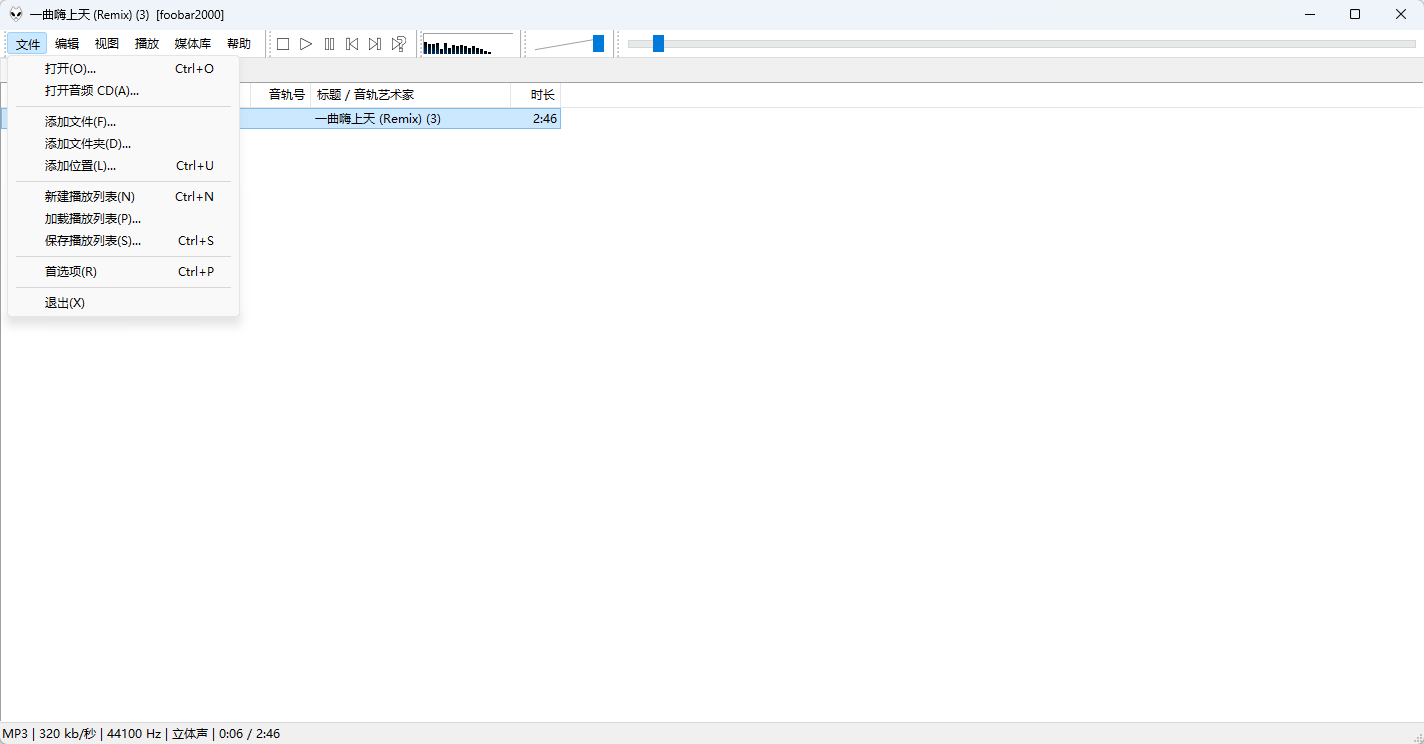Open the 视图 menu
The image size is (1424, 744).
(107, 44)
